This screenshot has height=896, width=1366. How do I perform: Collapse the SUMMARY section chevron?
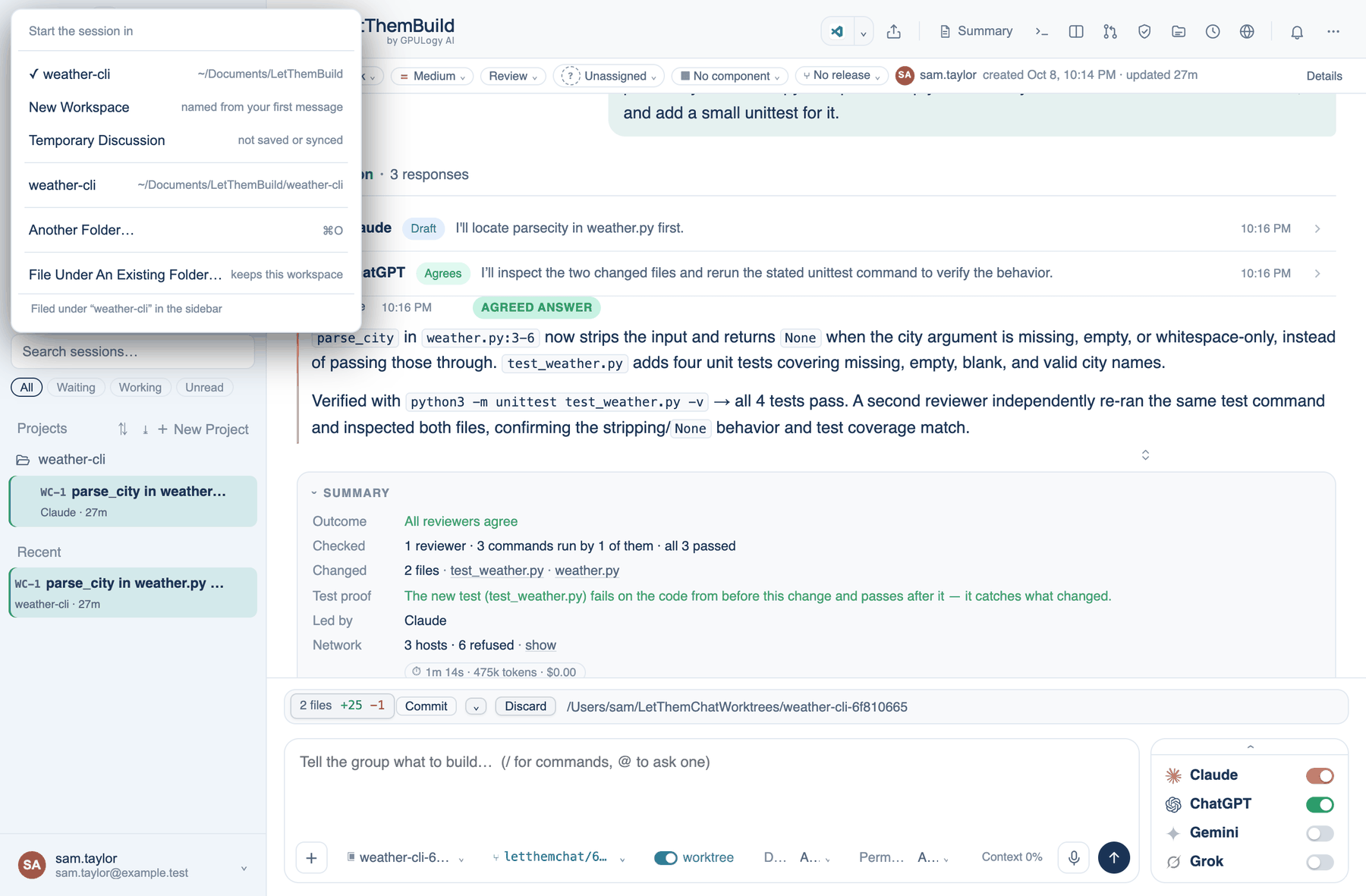point(314,493)
